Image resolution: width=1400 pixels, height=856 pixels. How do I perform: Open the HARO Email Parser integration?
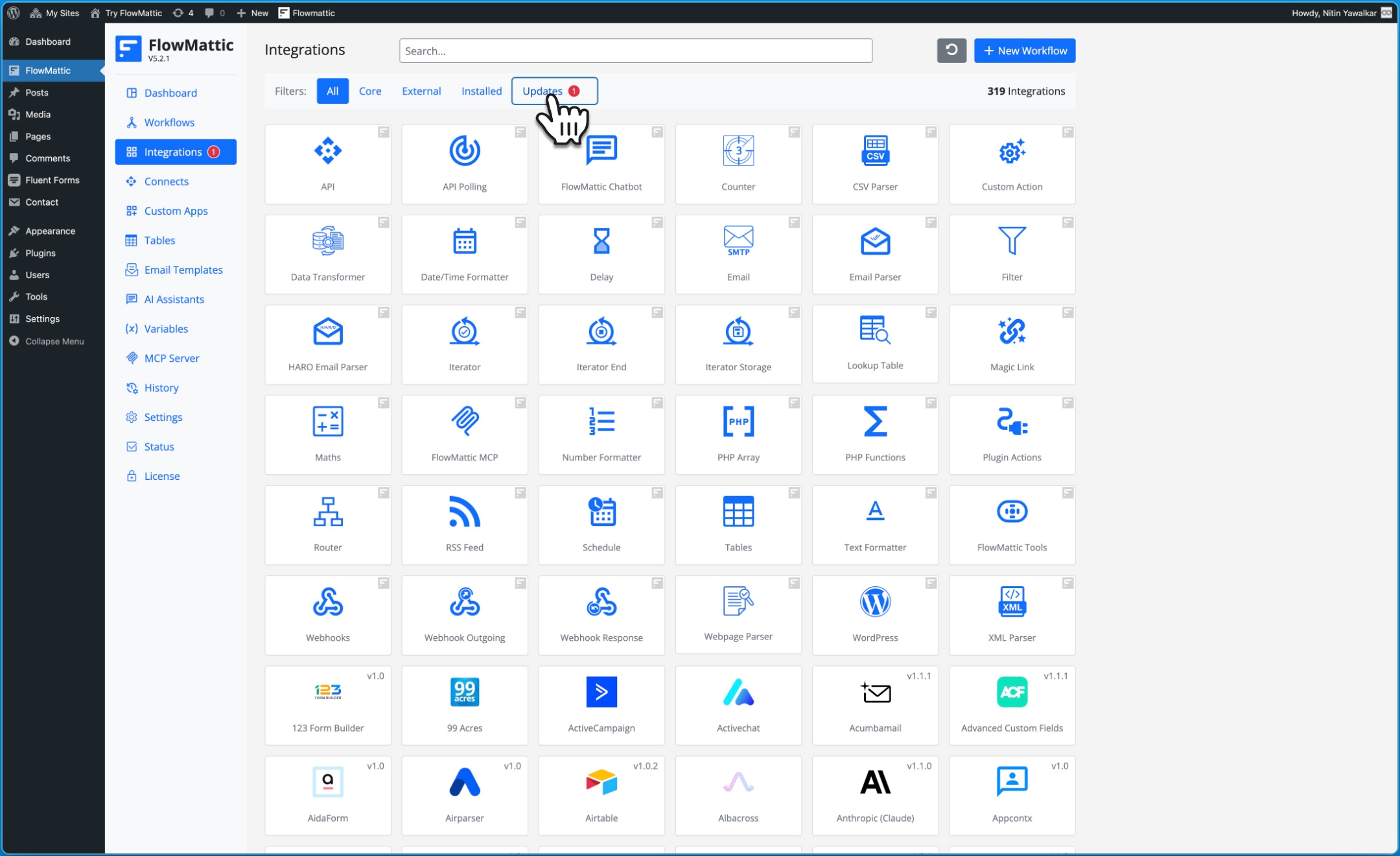(x=327, y=344)
